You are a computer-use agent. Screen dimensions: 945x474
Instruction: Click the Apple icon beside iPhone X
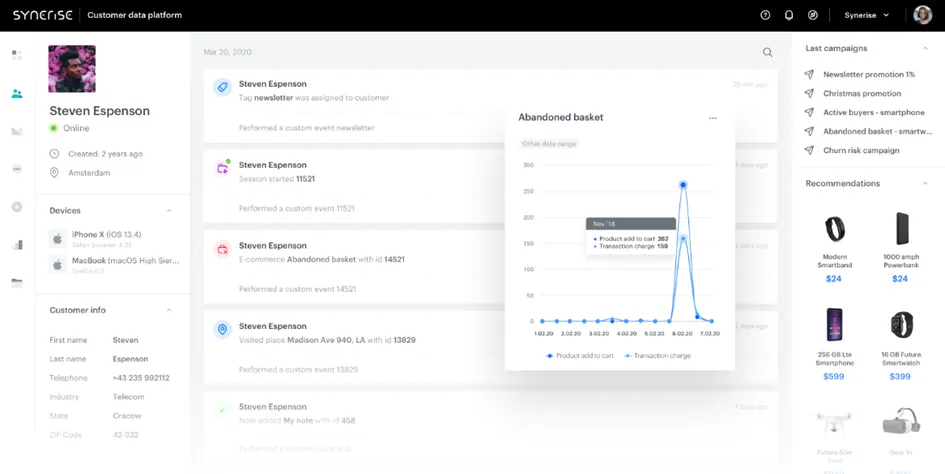[57, 239]
